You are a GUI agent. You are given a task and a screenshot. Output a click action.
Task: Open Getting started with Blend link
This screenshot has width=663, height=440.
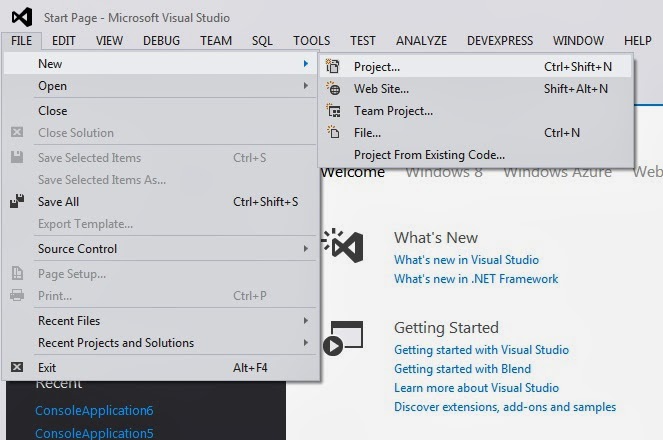[461, 369]
